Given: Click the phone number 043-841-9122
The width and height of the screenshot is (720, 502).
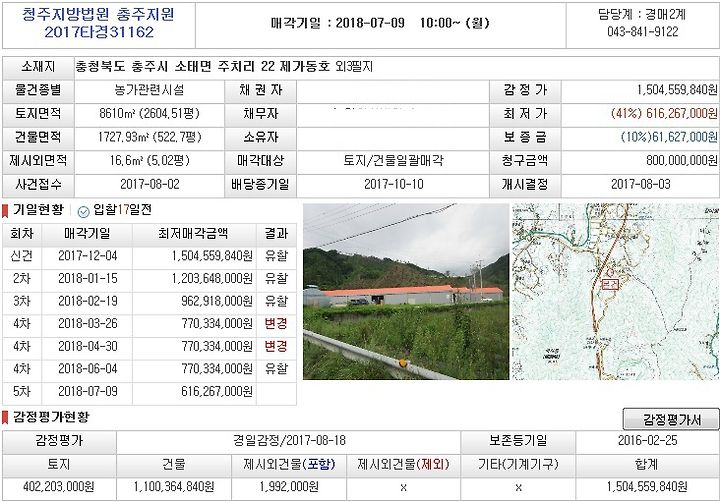Looking at the screenshot, I should pyautogui.click(x=642, y=32).
